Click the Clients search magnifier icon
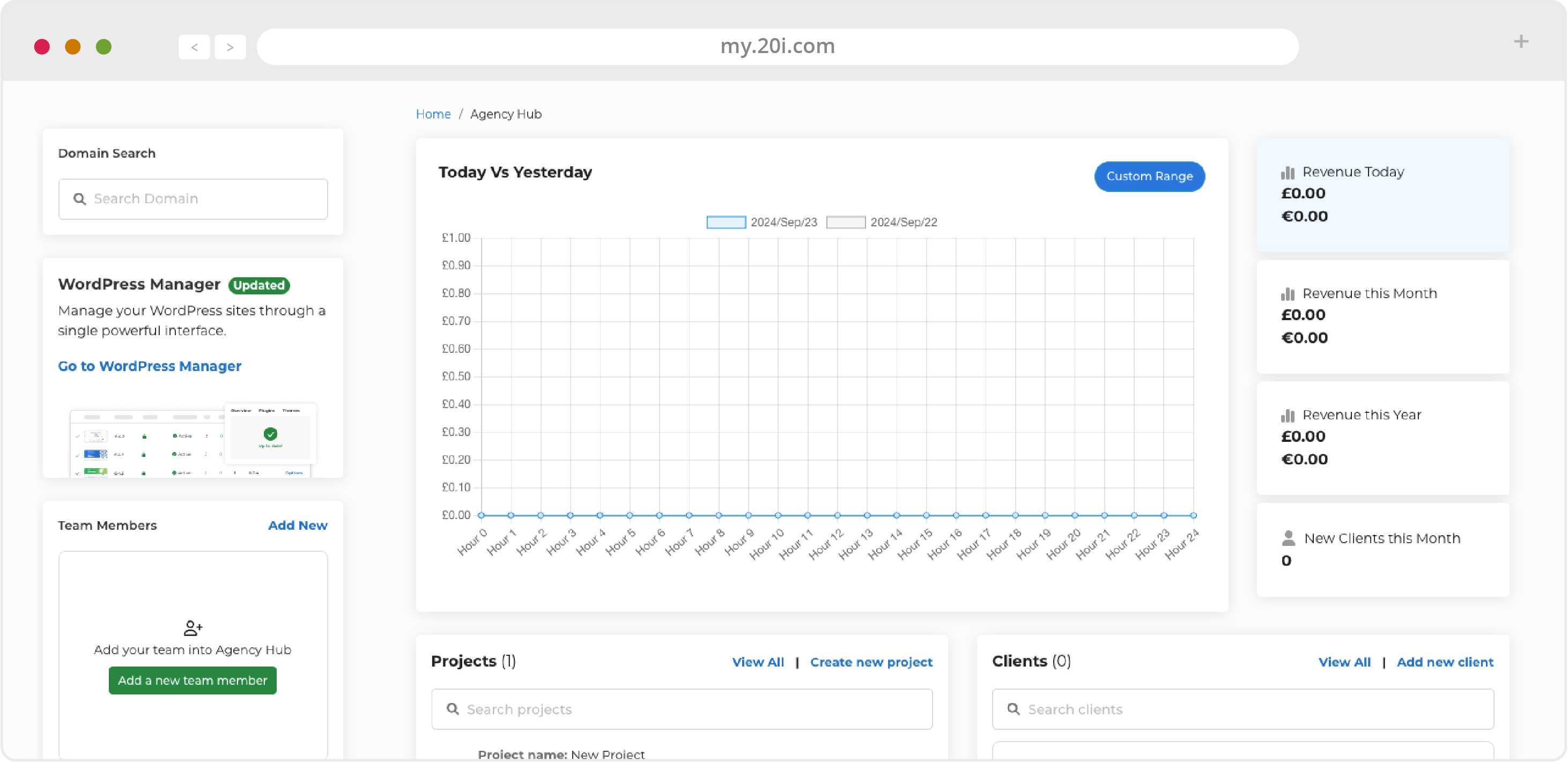This screenshot has width=1568, height=762. (x=1014, y=710)
